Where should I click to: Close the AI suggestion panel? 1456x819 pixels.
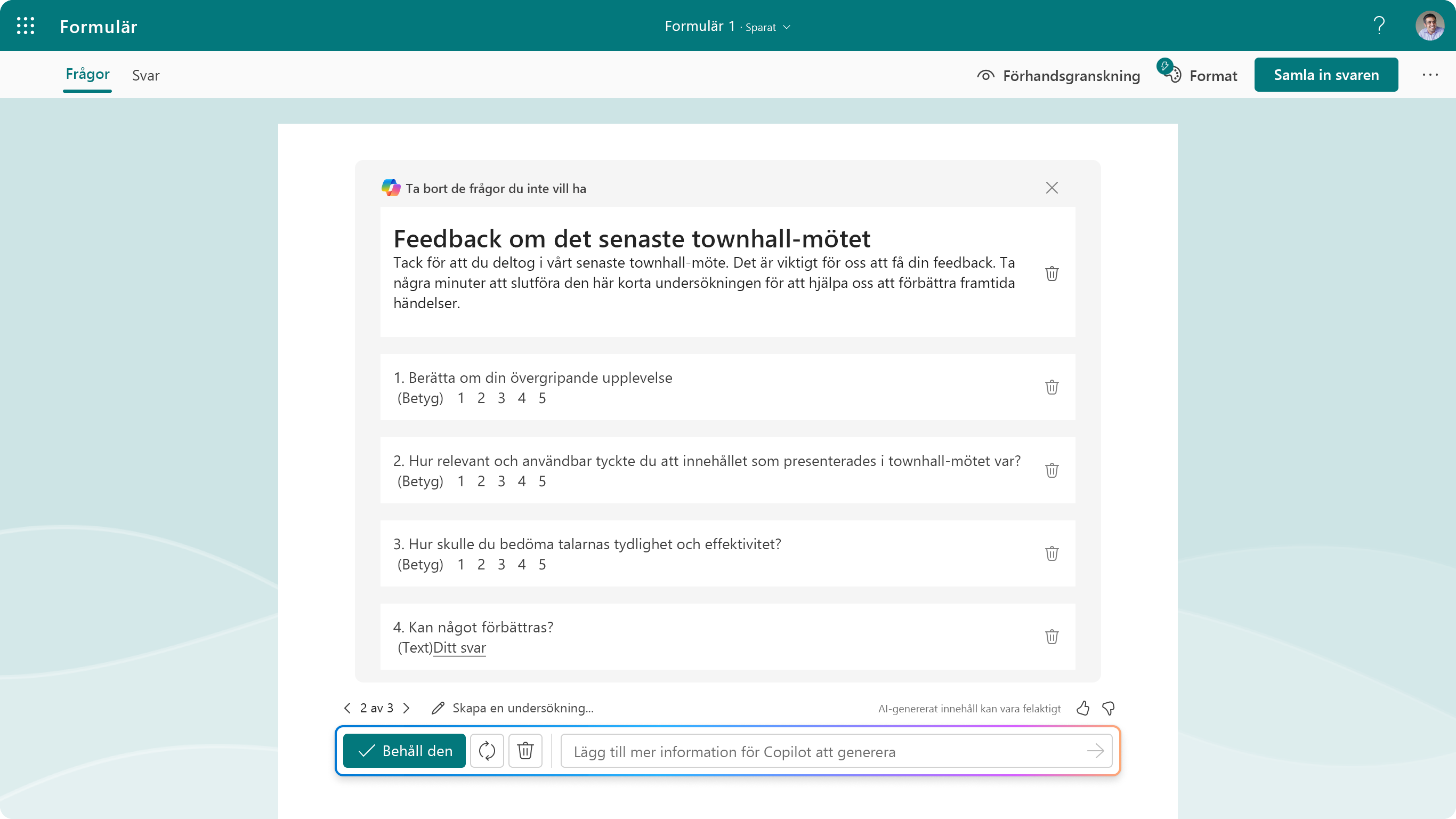point(1052,188)
